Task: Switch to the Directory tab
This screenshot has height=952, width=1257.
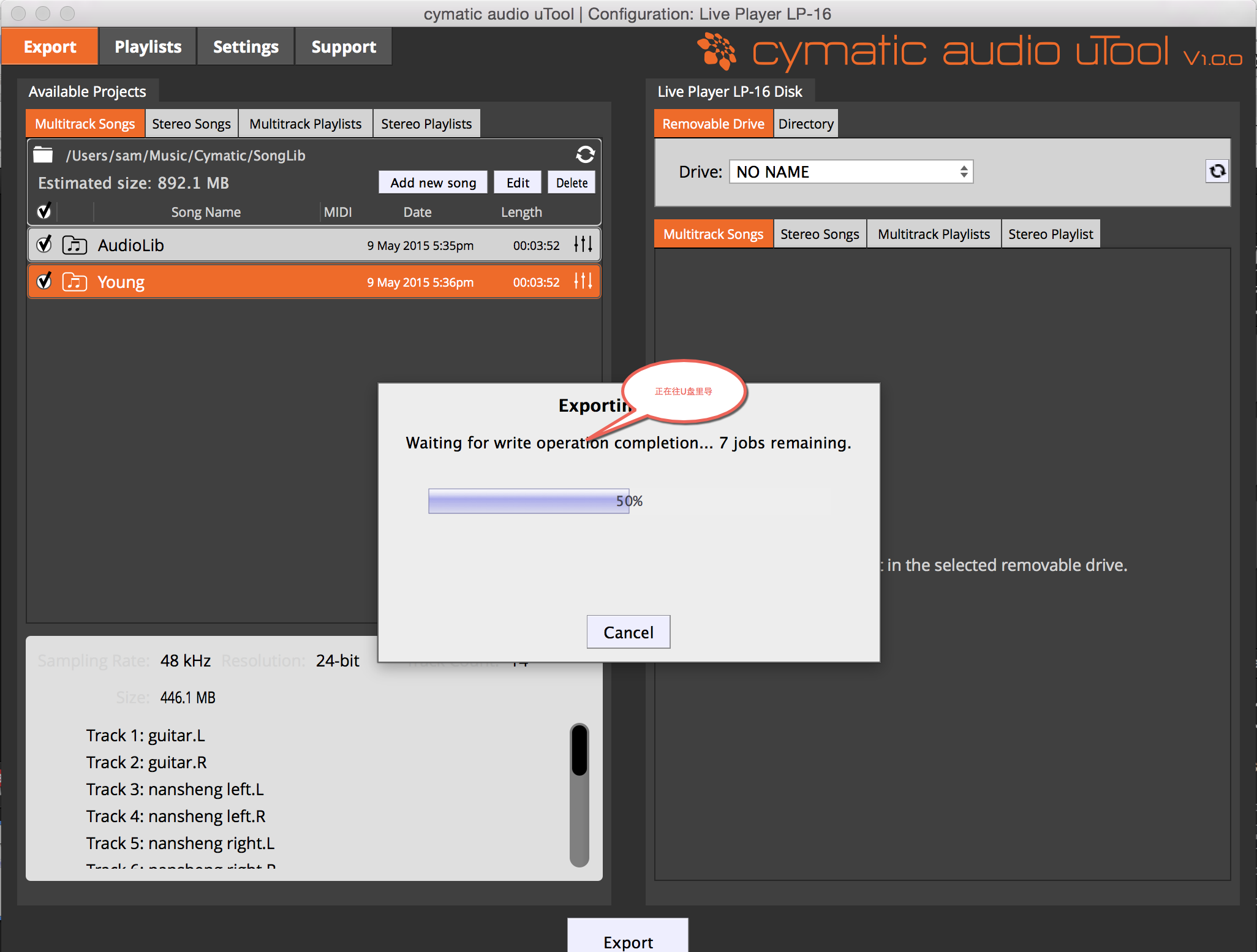Action: coord(806,124)
